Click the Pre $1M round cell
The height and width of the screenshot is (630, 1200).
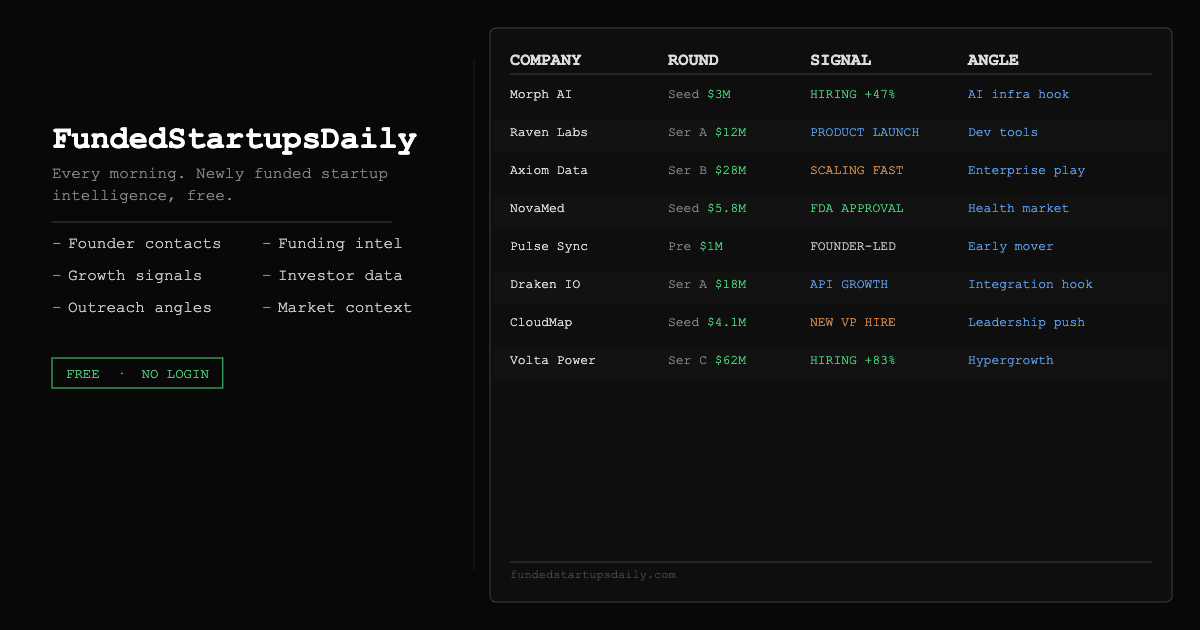point(696,246)
